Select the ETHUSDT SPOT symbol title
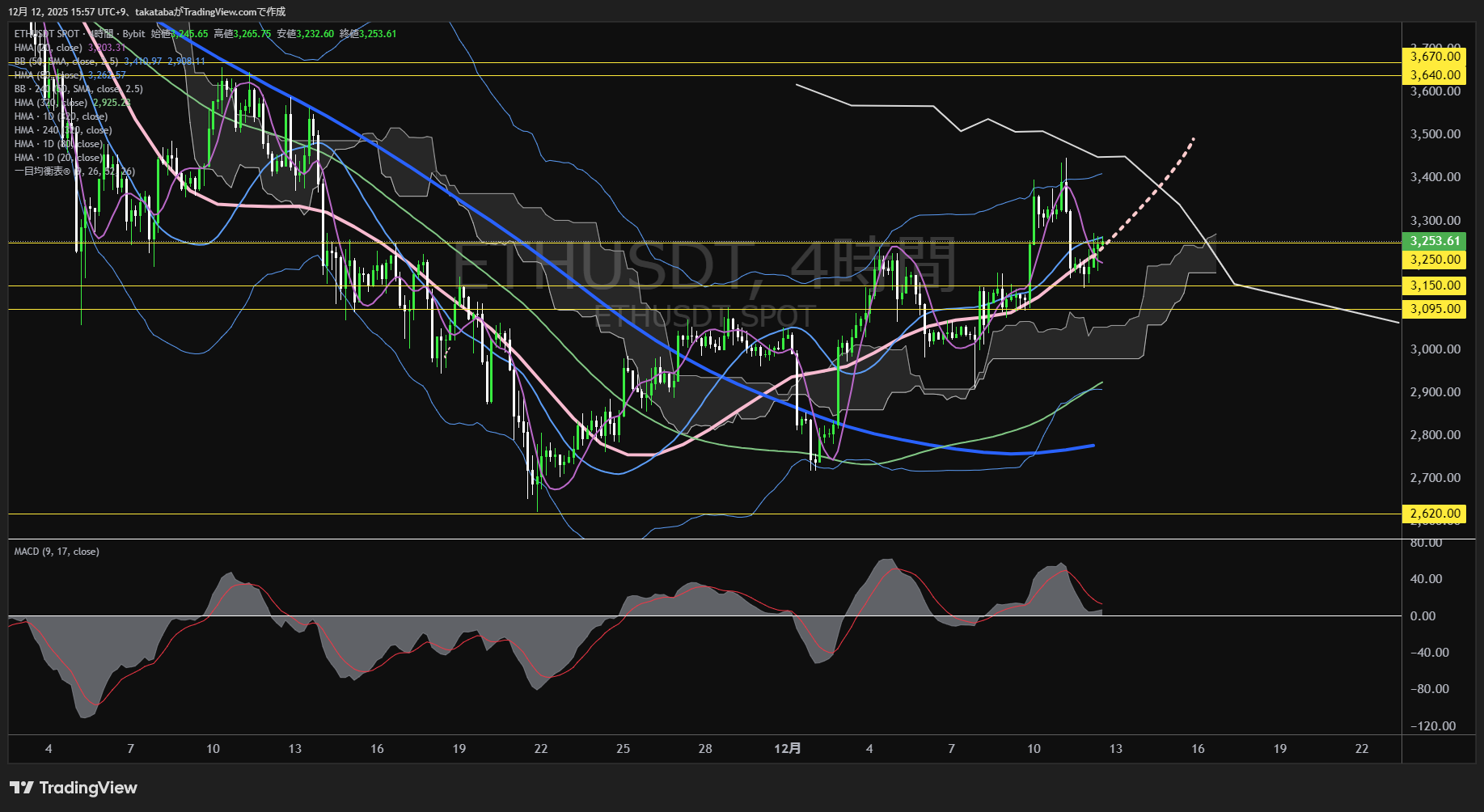This screenshot has width=1484, height=812. [x=47, y=34]
